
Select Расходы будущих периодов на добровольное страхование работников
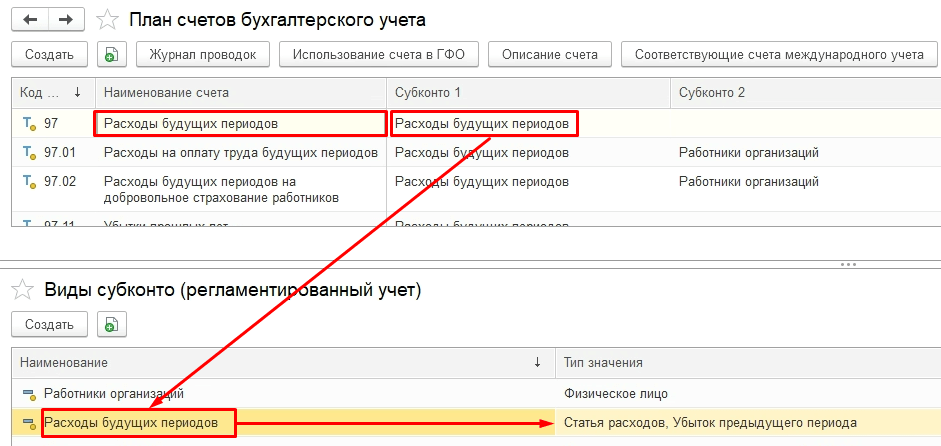pyautogui.click(x=222, y=189)
